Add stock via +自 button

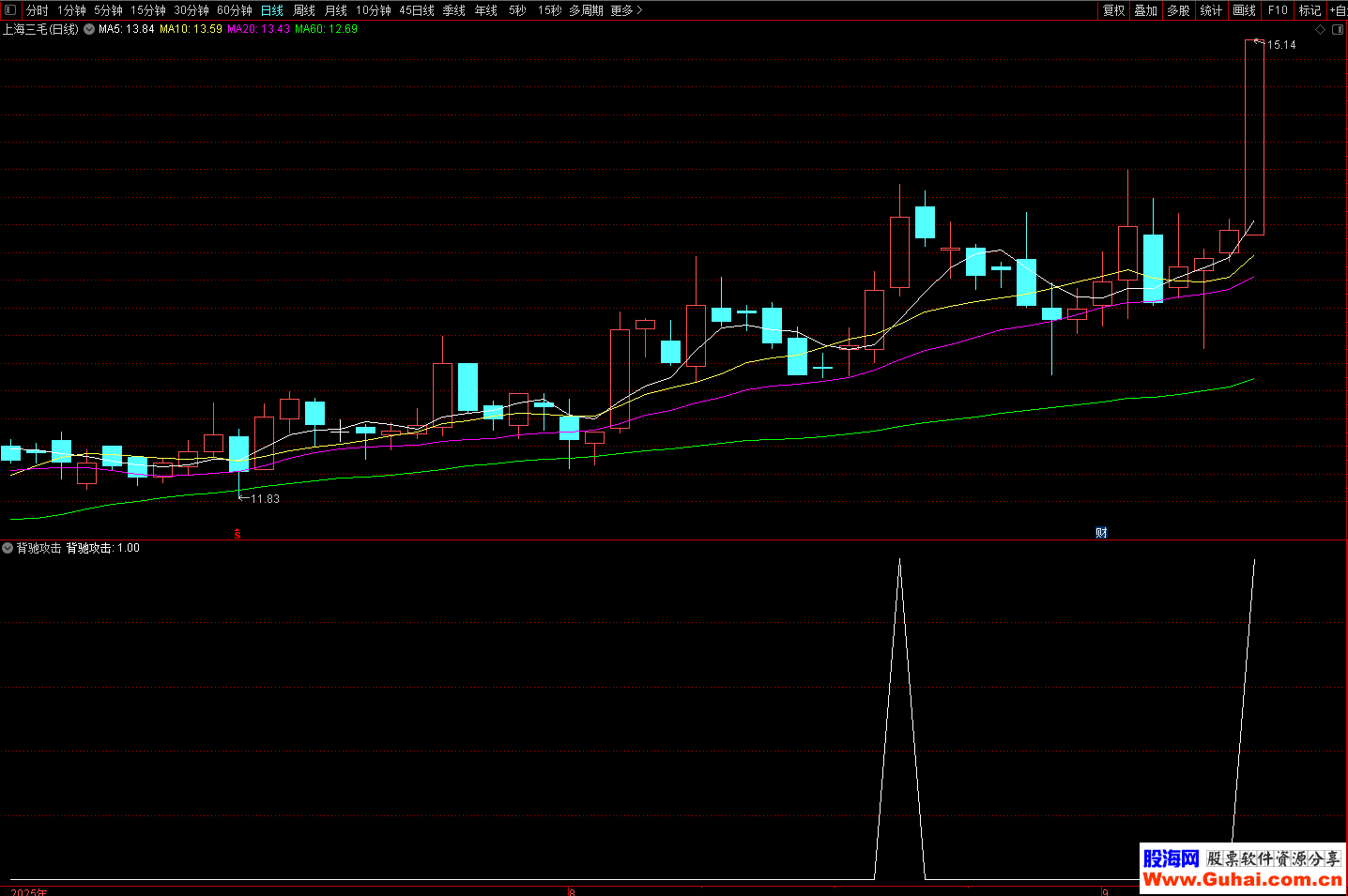[1338, 10]
